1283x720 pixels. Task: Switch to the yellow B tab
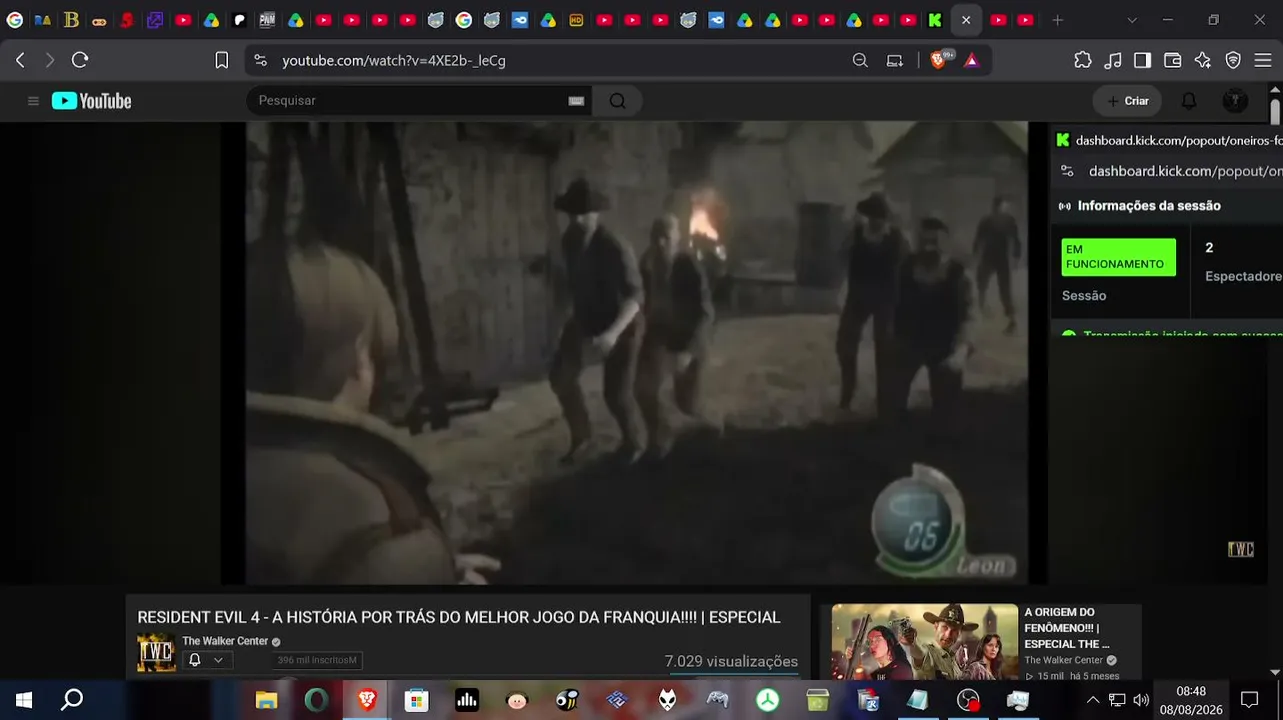71,20
